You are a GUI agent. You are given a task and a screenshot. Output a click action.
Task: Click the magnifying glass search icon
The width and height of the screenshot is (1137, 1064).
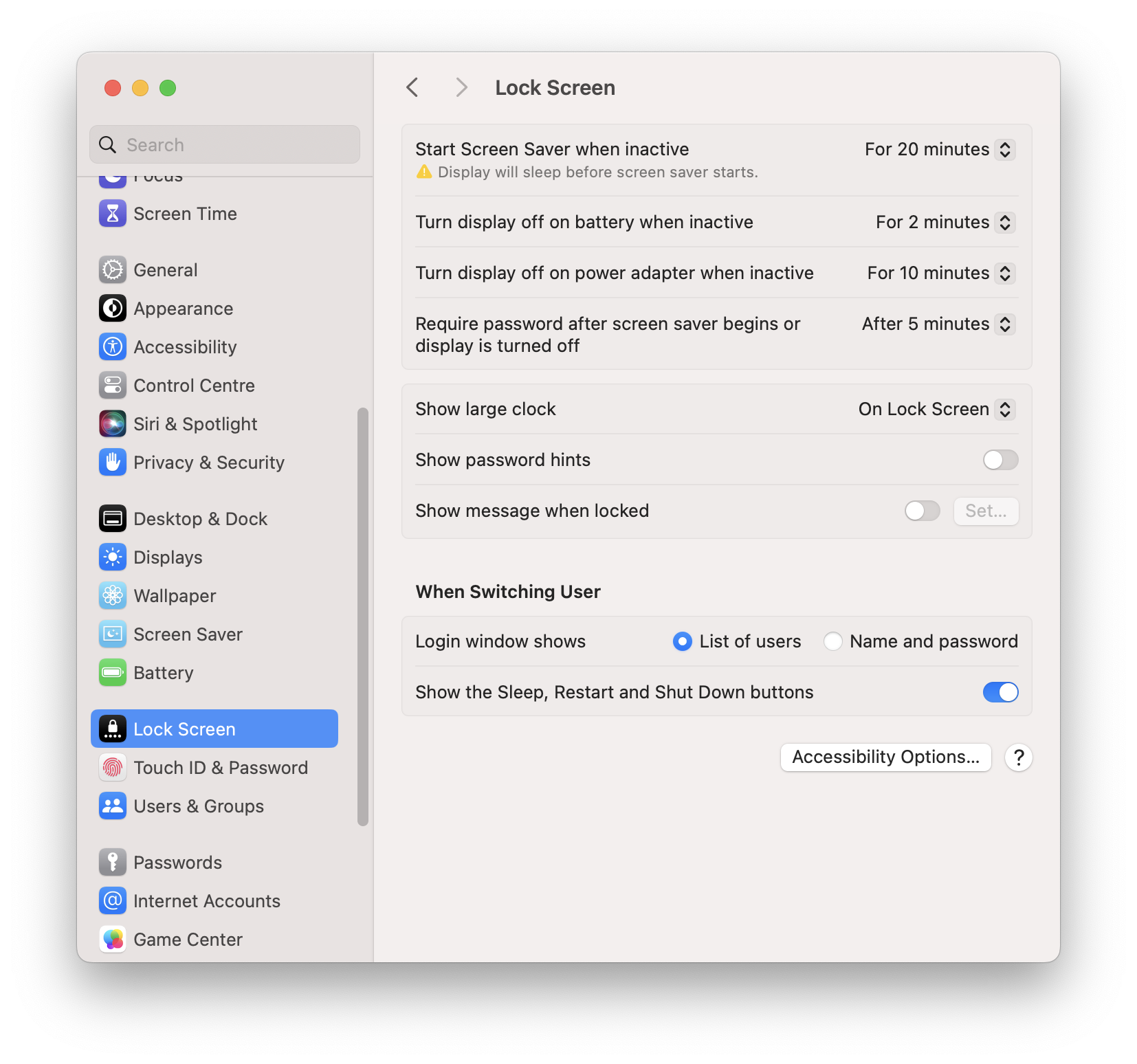pyautogui.click(x=108, y=145)
